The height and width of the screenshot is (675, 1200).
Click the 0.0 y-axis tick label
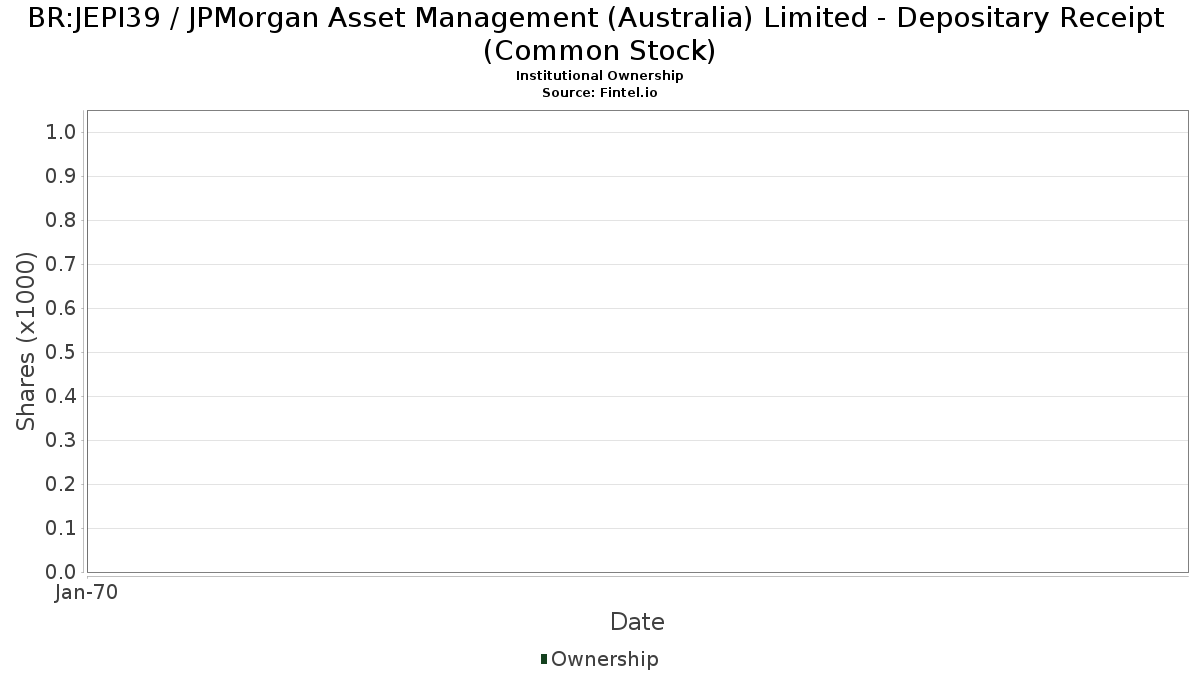(61, 572)
